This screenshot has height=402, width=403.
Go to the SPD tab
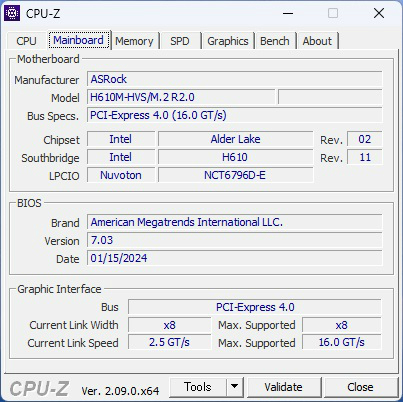click(x=180, y=41)
